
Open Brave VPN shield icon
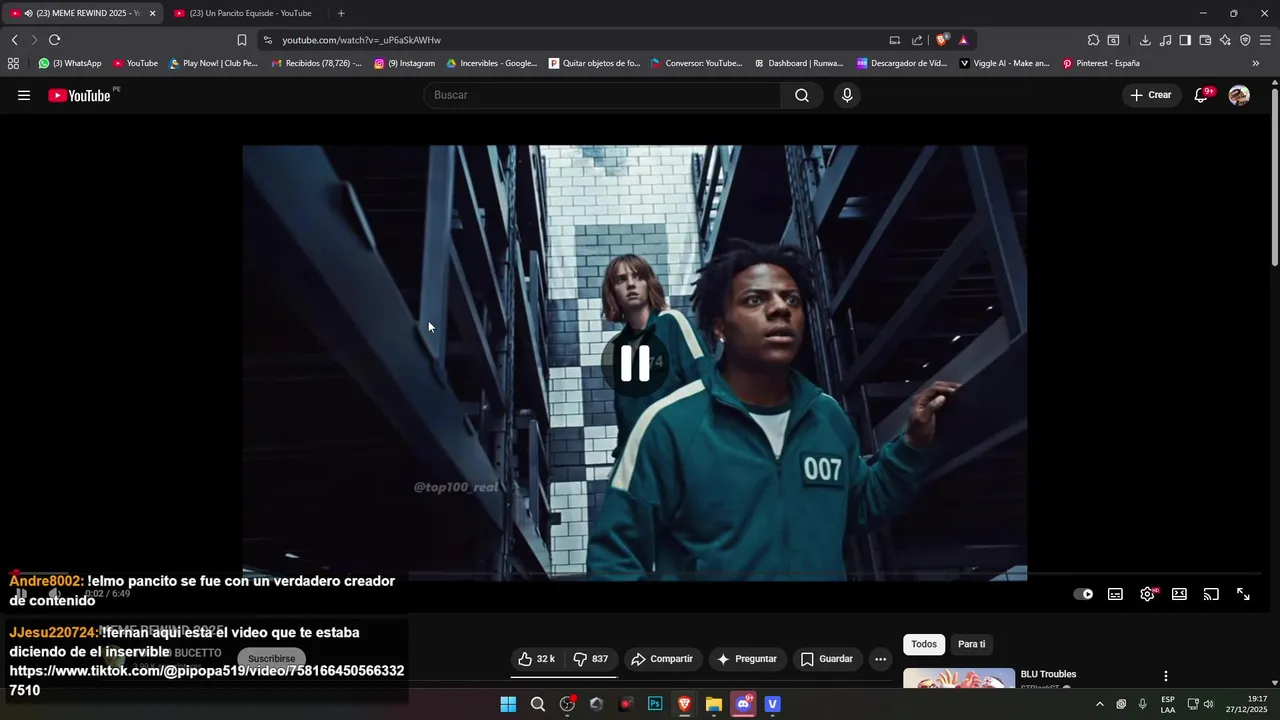click(1245, 40)
